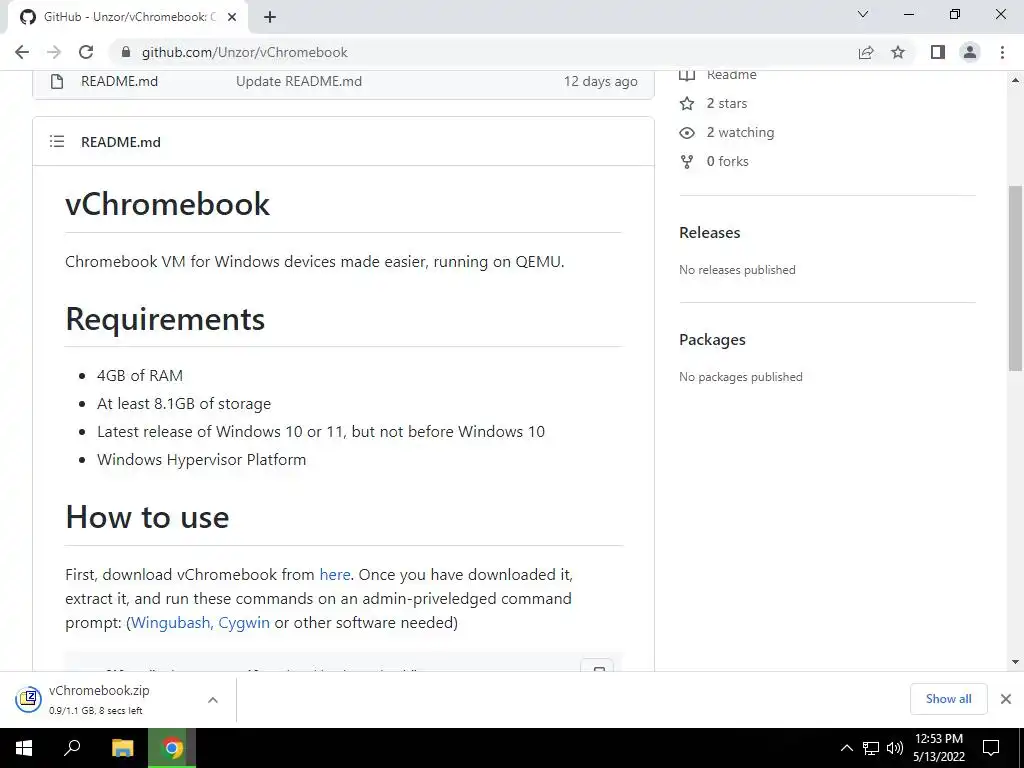View the 2 watching link
1024x768 pixels.
(x=741, y=133)
